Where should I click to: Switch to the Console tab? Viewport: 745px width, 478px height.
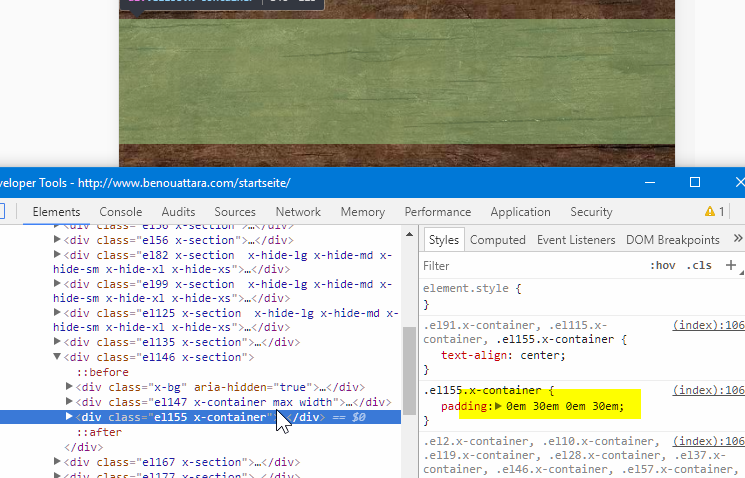120,212
